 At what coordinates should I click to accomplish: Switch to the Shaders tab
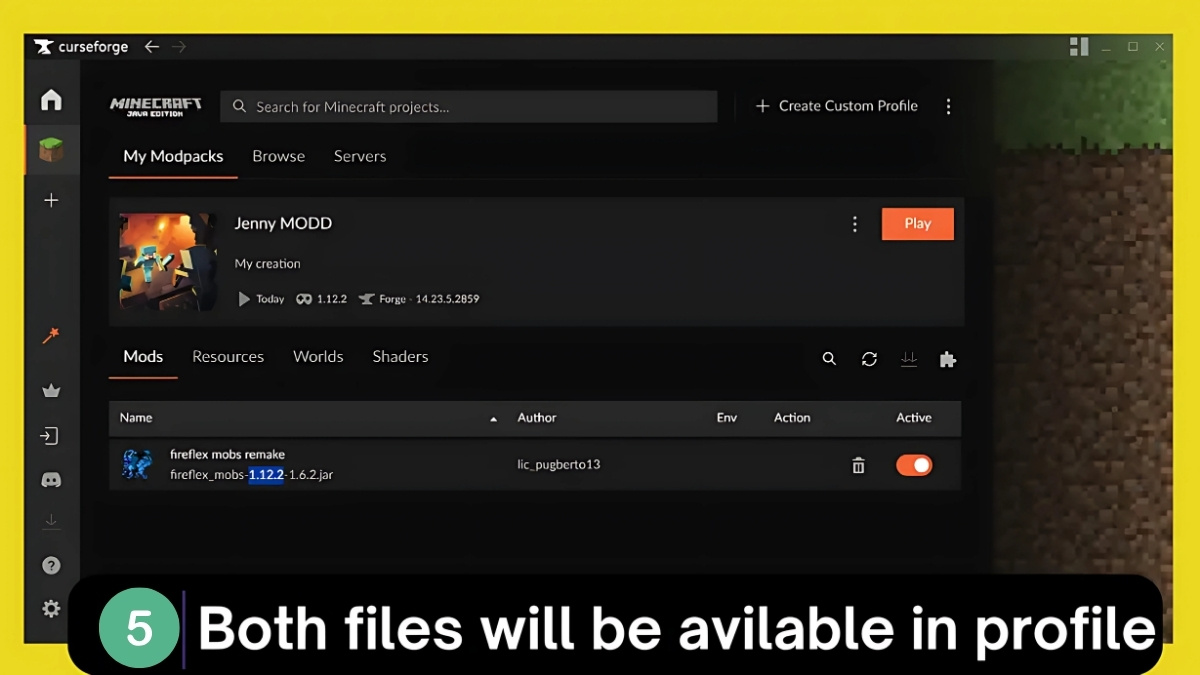pos(400,357)
